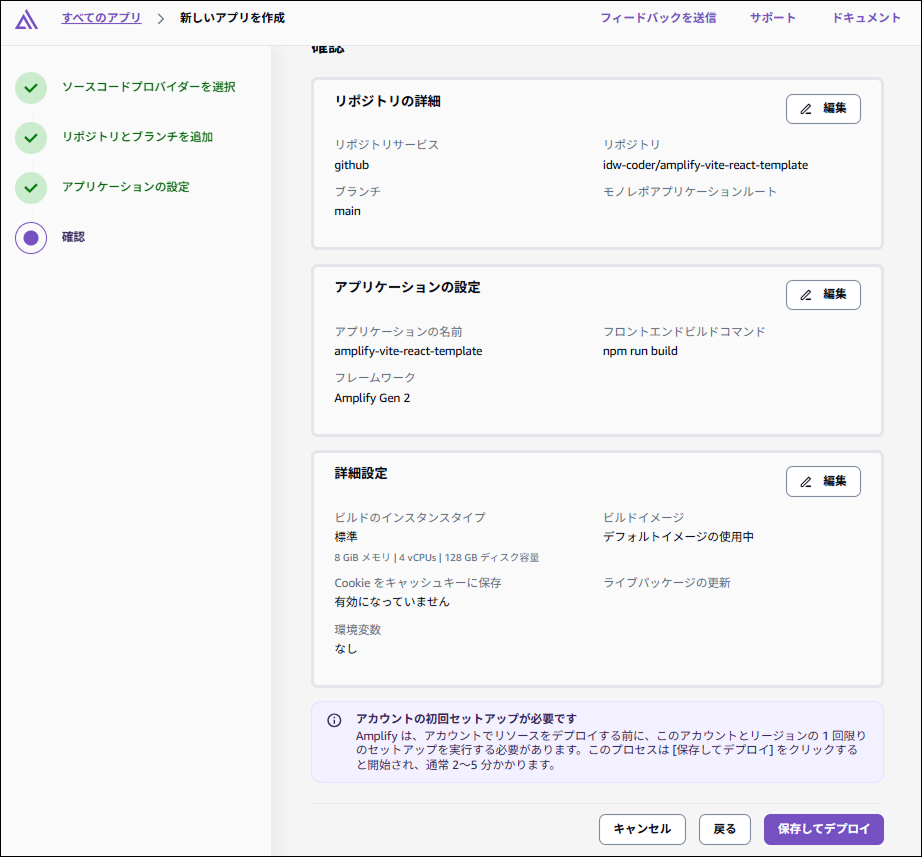Viewport: 922px width, 857px height.
Task: Select the 確認 step label
Action: [74, 237]
